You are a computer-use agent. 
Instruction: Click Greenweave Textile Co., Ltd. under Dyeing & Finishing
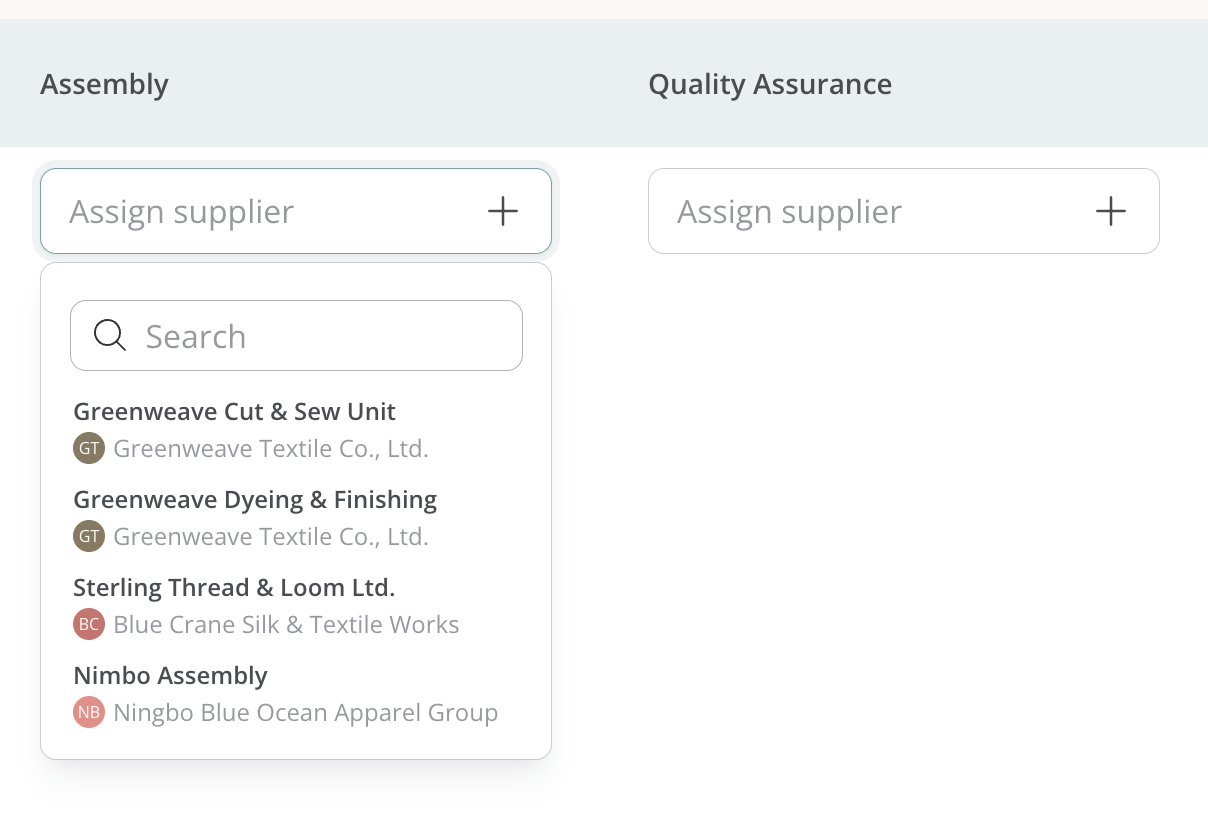[271, 537]
